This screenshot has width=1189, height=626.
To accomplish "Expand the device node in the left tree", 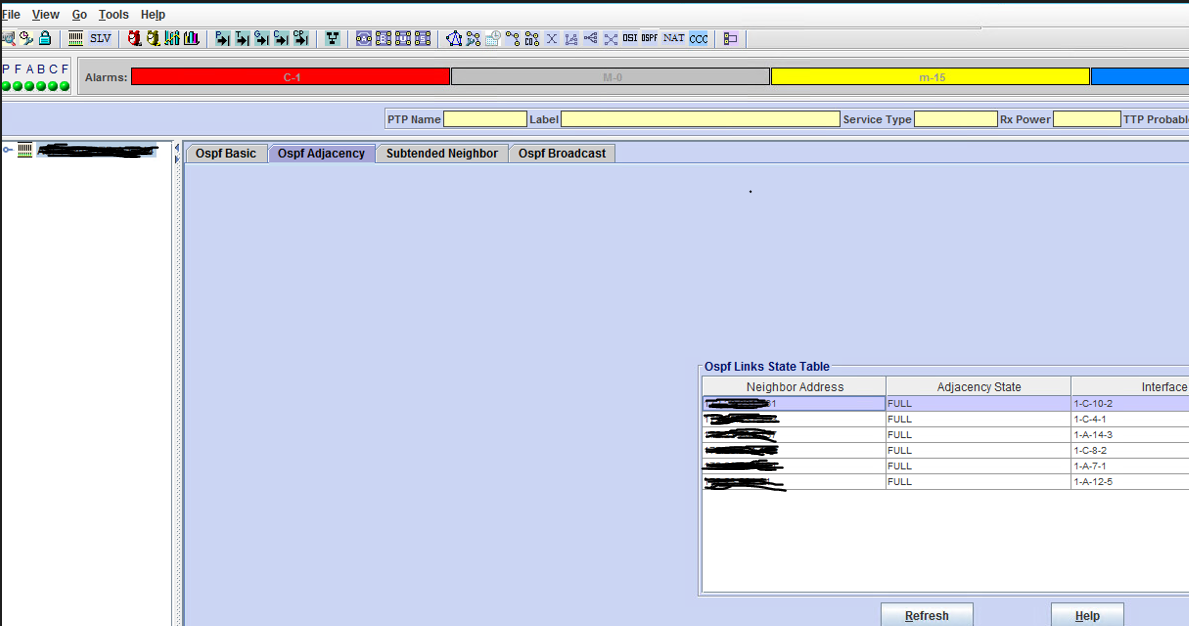I will (x=8, y=150).
